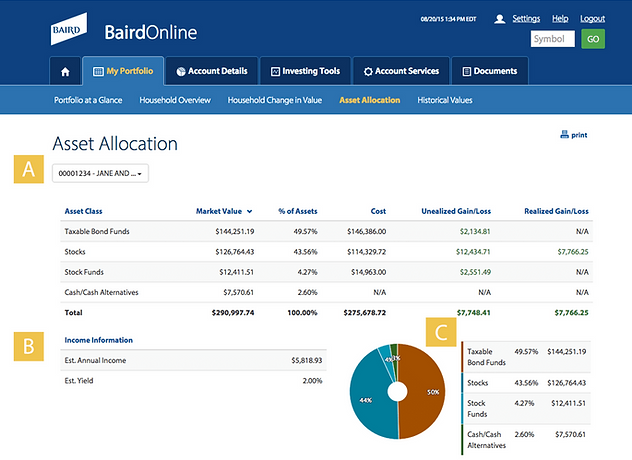Sort by Cost column header
Image resolution: width=632 pixels, height=460 pixels.
coord(378,211)
